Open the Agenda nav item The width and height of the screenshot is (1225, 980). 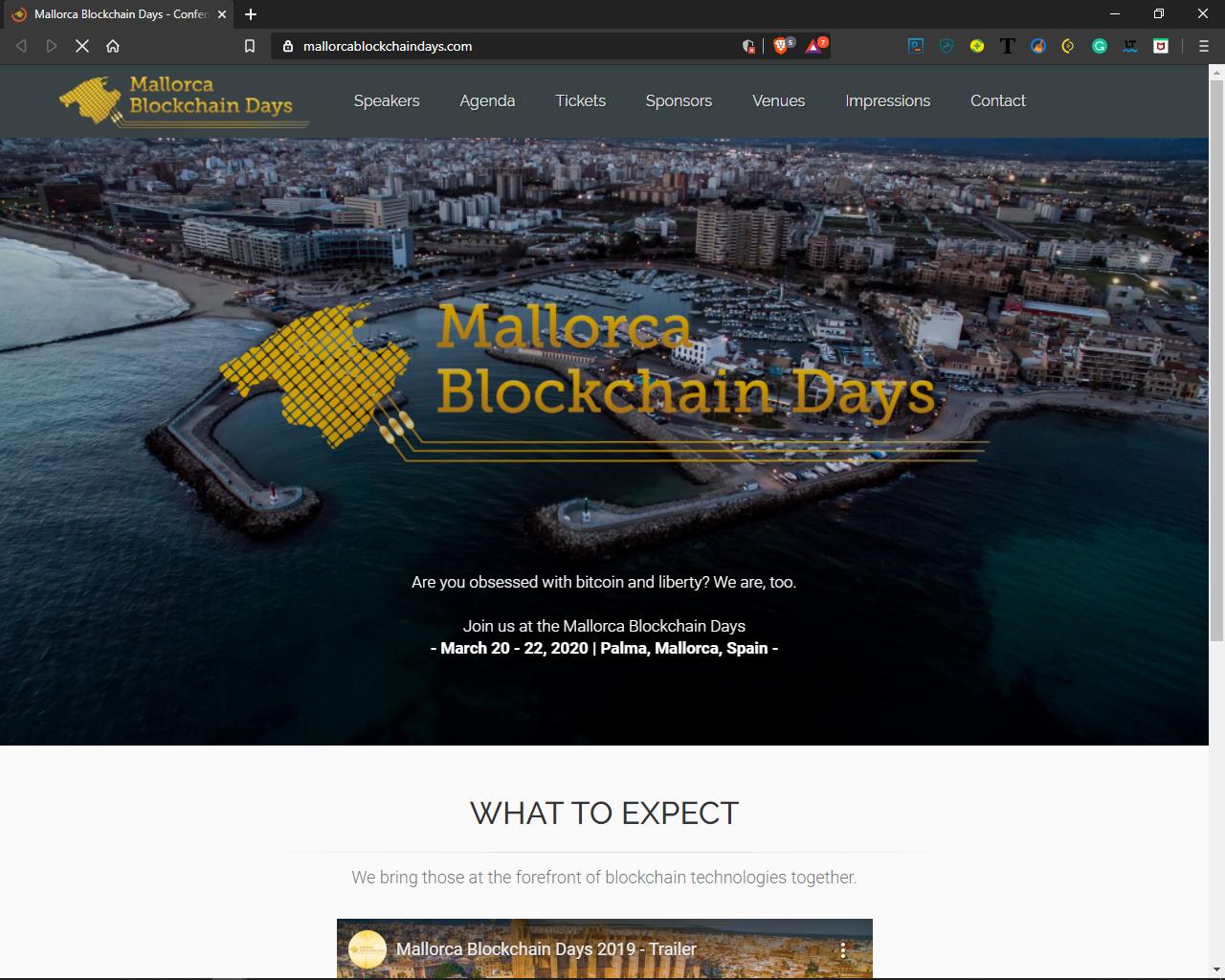pos(487,100)
